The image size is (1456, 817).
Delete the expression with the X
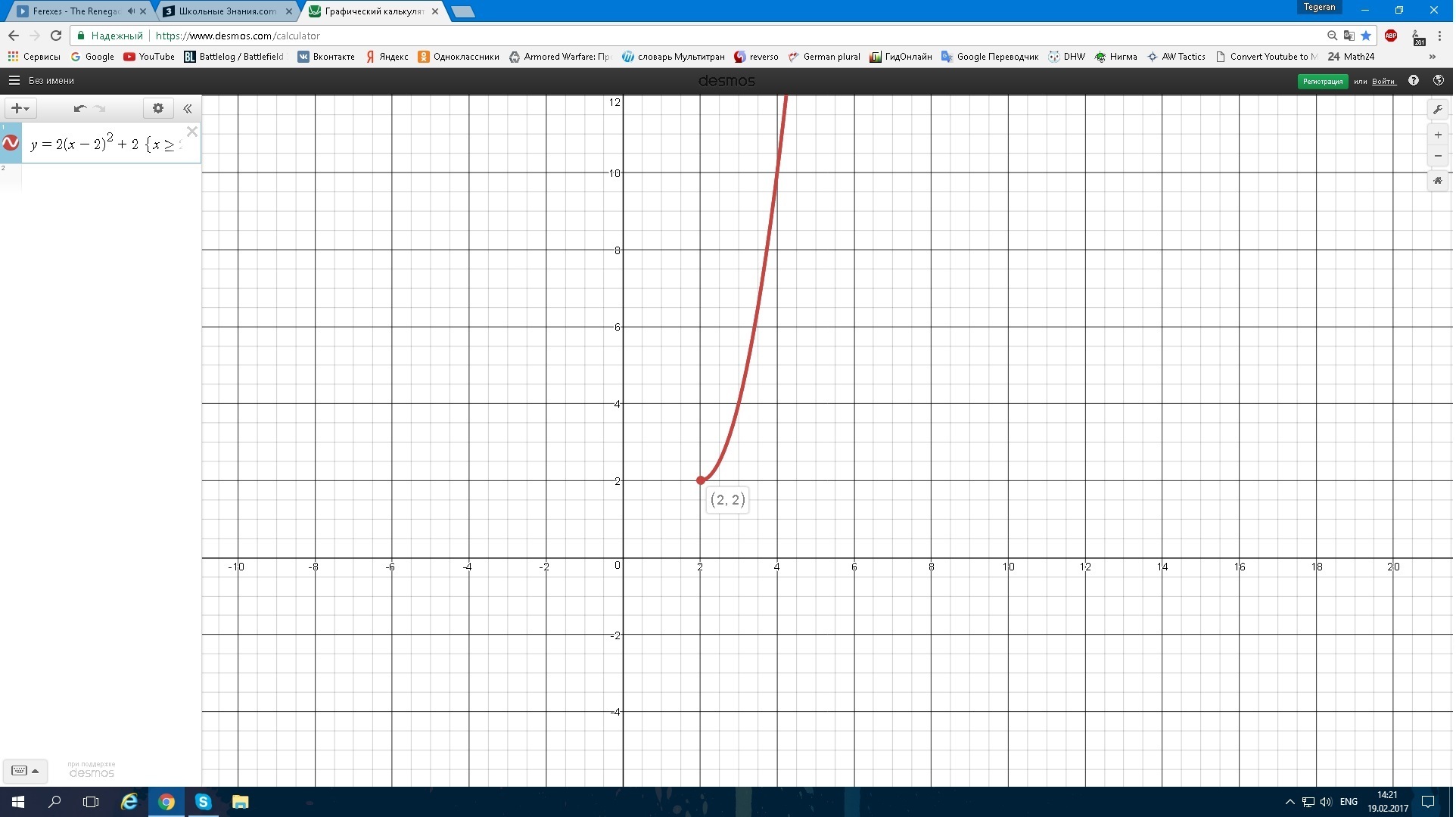[x=192, y=132]
